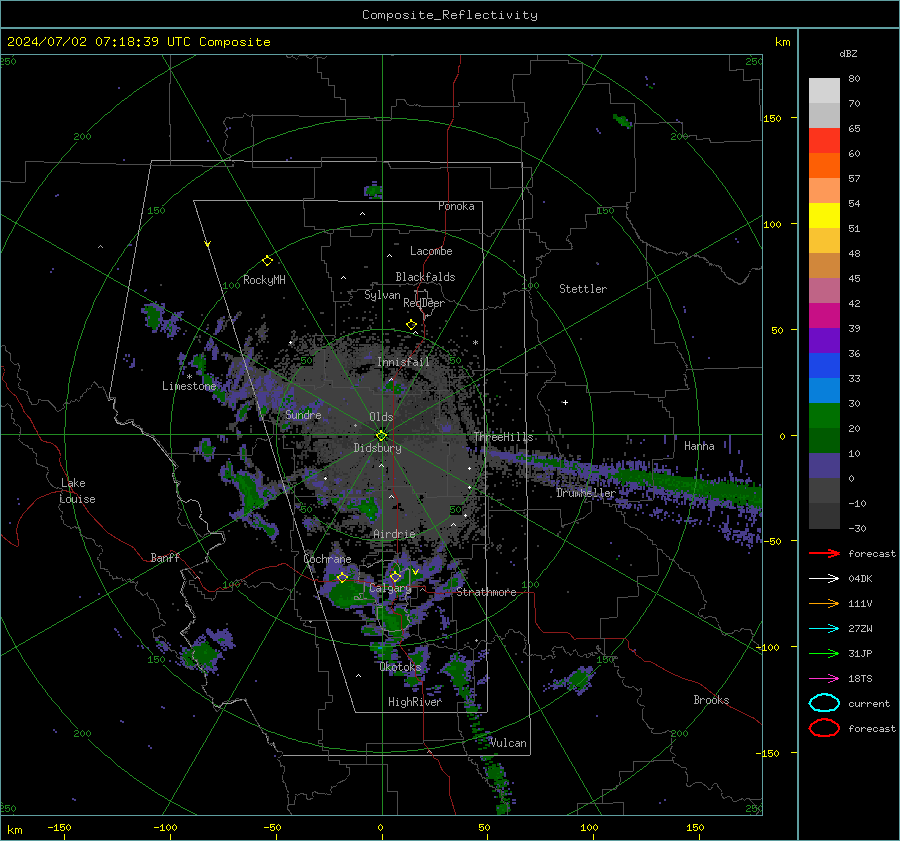Click the asterisk marker above Limestone
Viewport: 900px width, 841px height.
189,377
